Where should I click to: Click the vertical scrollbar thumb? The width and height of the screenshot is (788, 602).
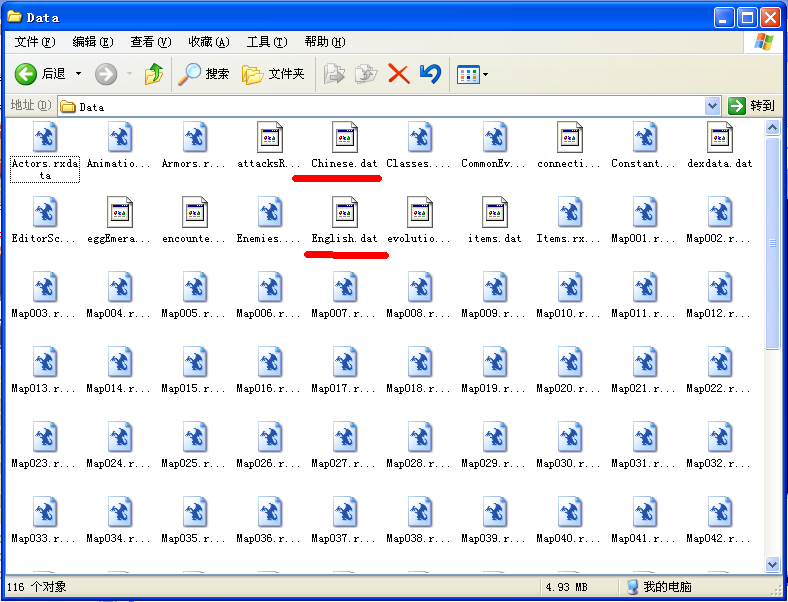click(x=772, y=243)
